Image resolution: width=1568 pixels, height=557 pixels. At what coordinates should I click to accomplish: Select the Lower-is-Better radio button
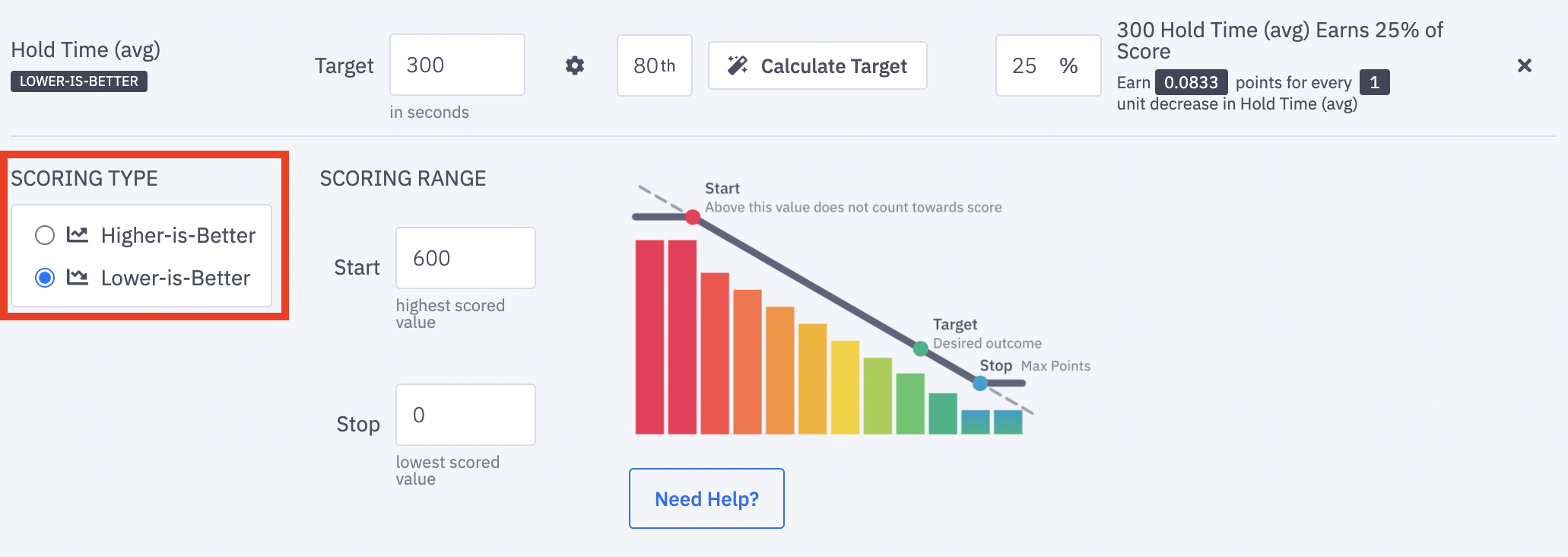45,278
